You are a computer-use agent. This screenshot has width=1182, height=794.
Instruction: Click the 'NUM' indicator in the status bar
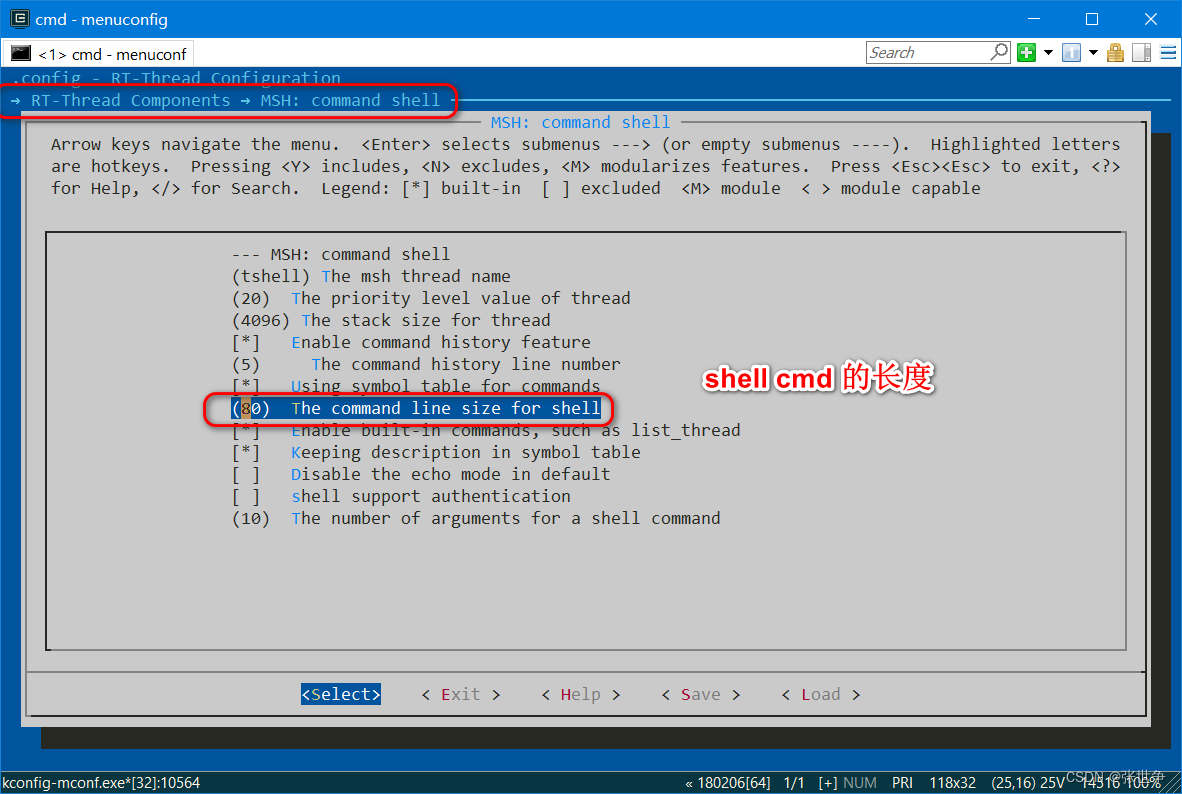click(859, 783)
